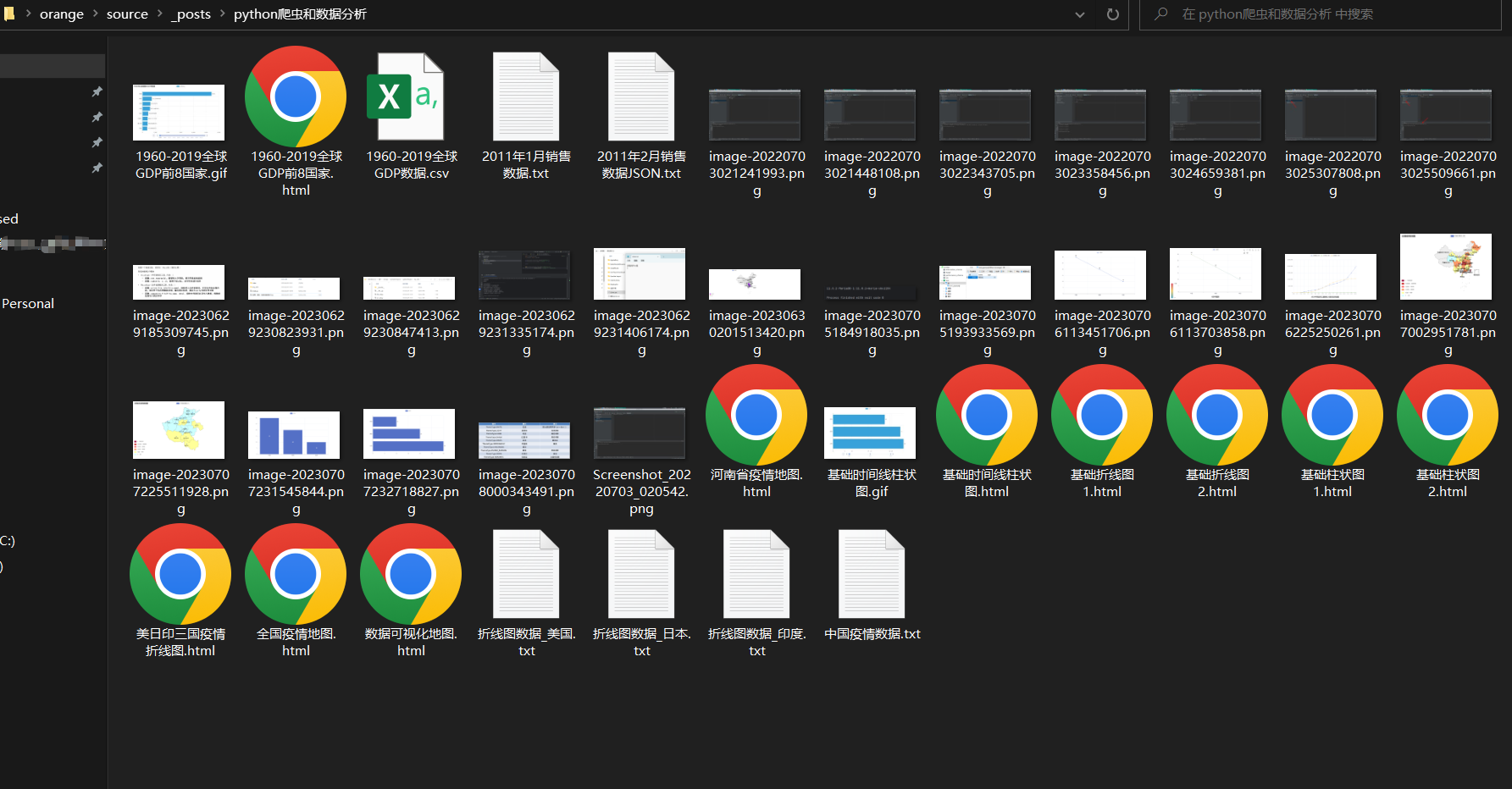Select the image-20220703021448108.png thumbnail
1512x789 pixels.
[x=870, y=114]
